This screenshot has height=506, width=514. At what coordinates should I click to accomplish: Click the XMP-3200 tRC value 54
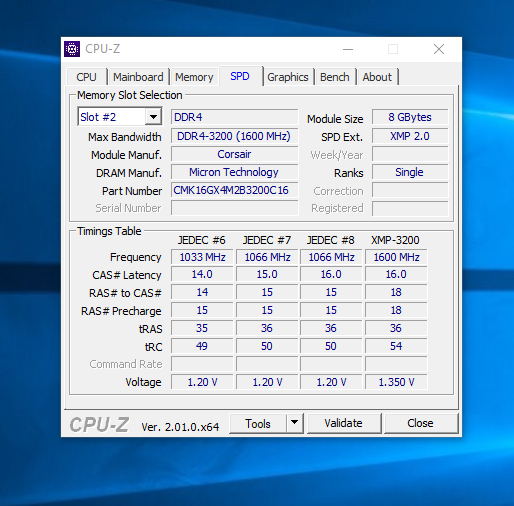point(396,346)
